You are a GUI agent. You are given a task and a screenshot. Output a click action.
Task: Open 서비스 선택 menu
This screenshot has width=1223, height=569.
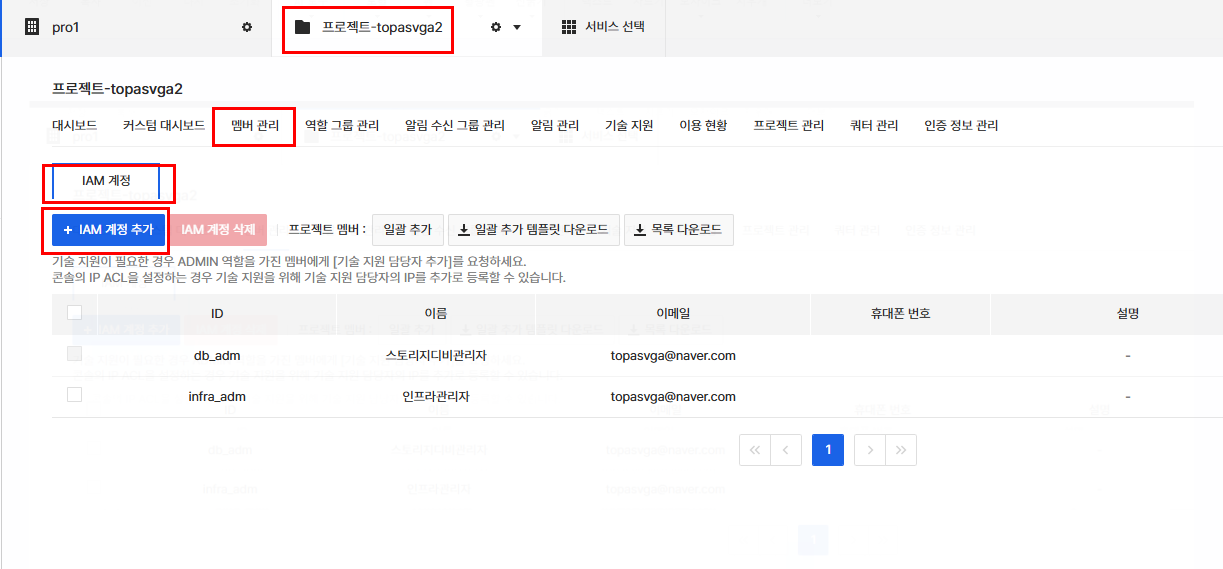pos(603,27)
